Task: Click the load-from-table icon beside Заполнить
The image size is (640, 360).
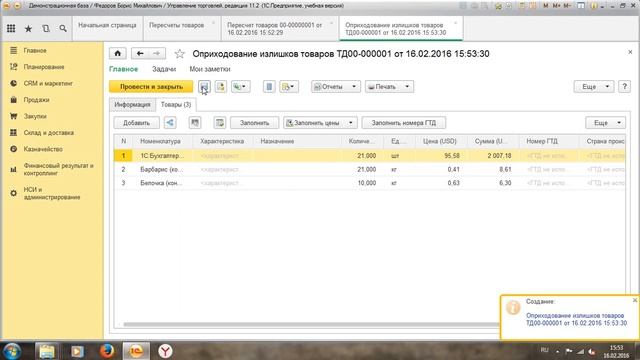Action: (220, 123)
